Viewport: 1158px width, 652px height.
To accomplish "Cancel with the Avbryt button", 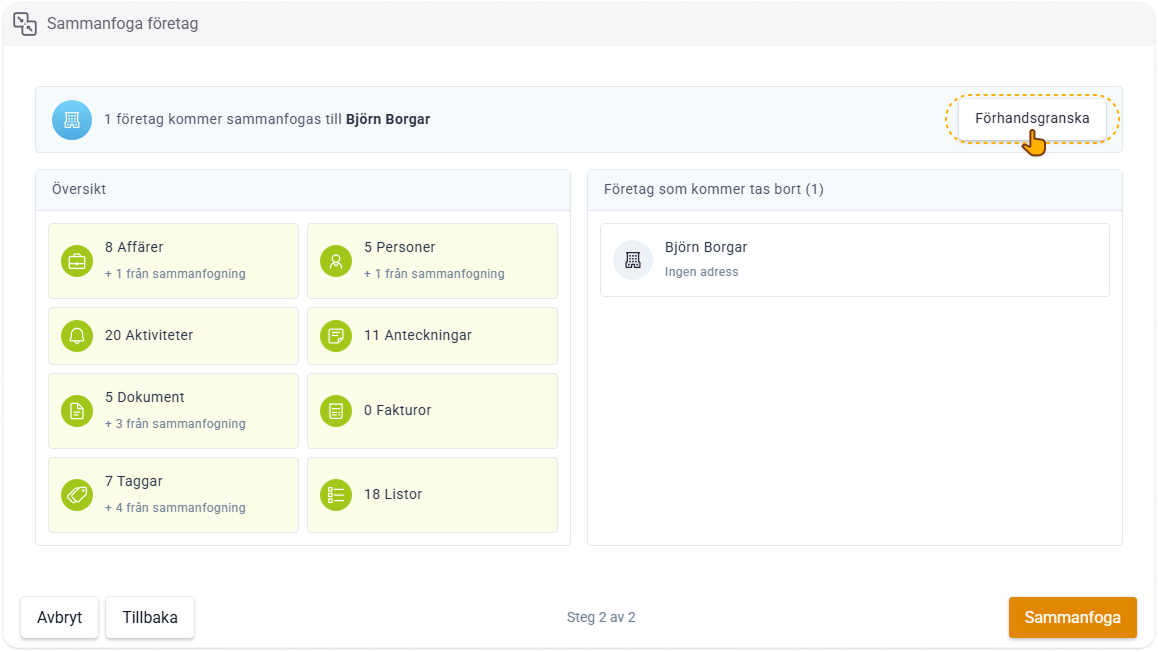I will [59, 617].
